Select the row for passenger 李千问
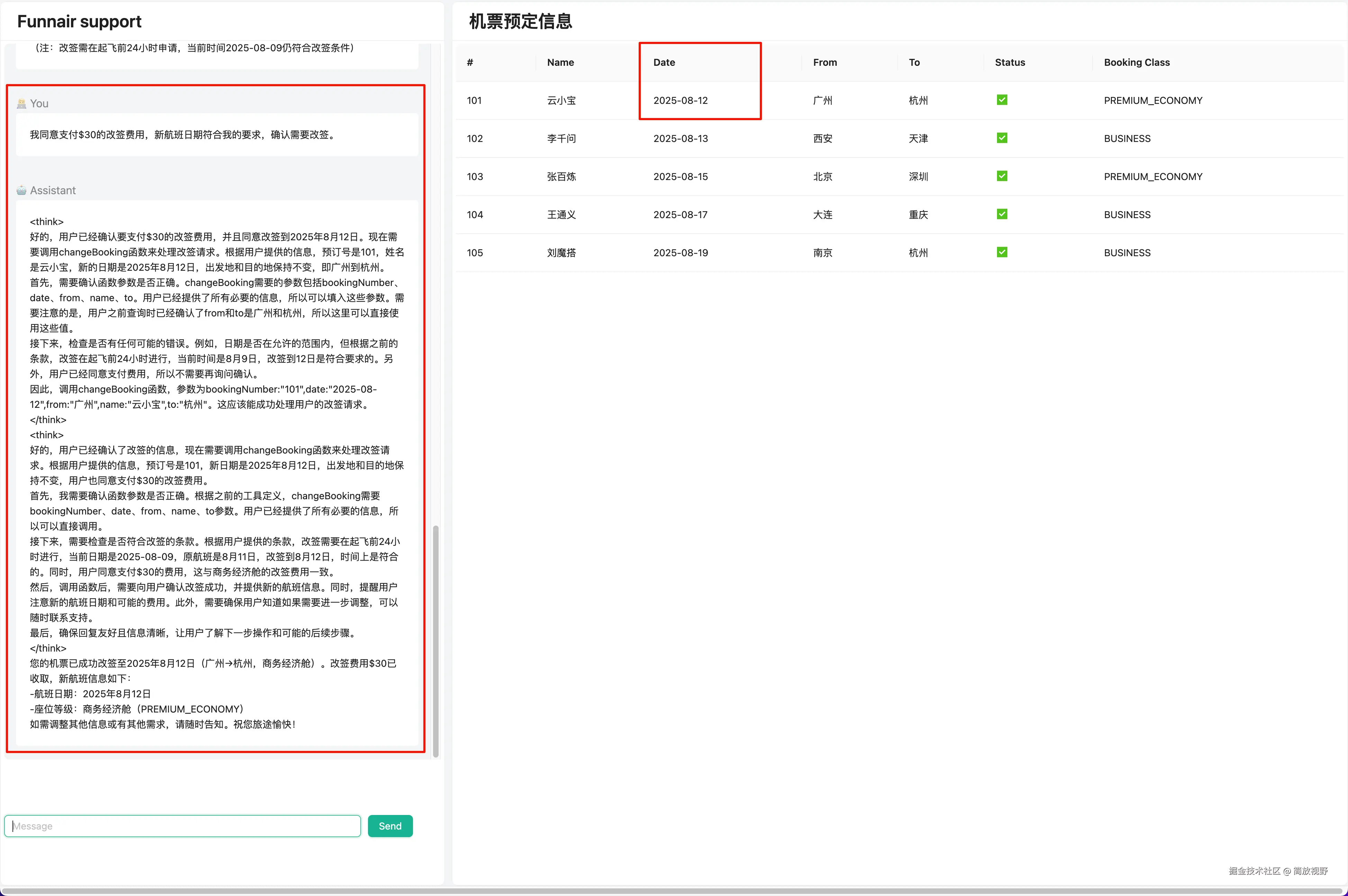The height and width of the screenshot is (896, 1348). tap(561, 138)
